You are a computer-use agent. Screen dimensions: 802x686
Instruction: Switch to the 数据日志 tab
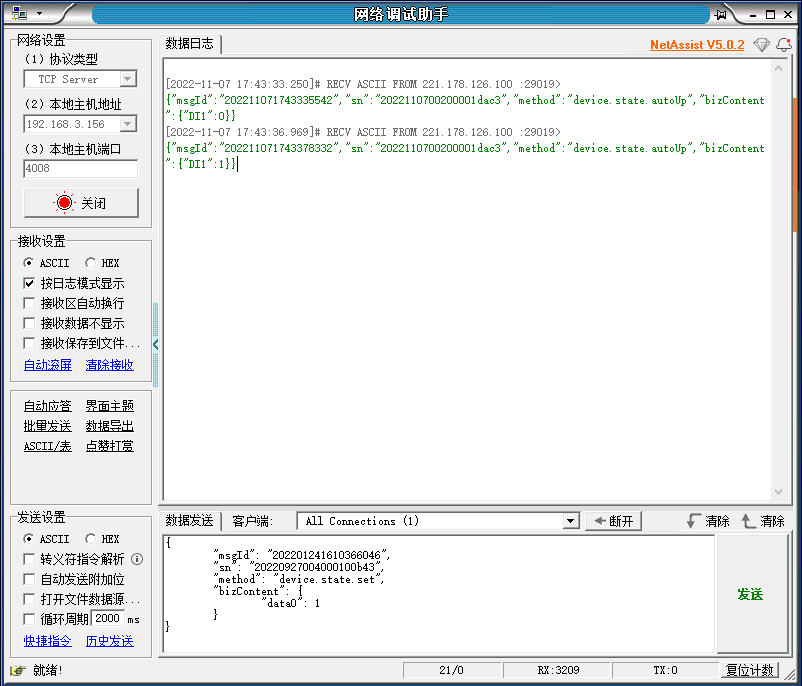tap(189, 44)
